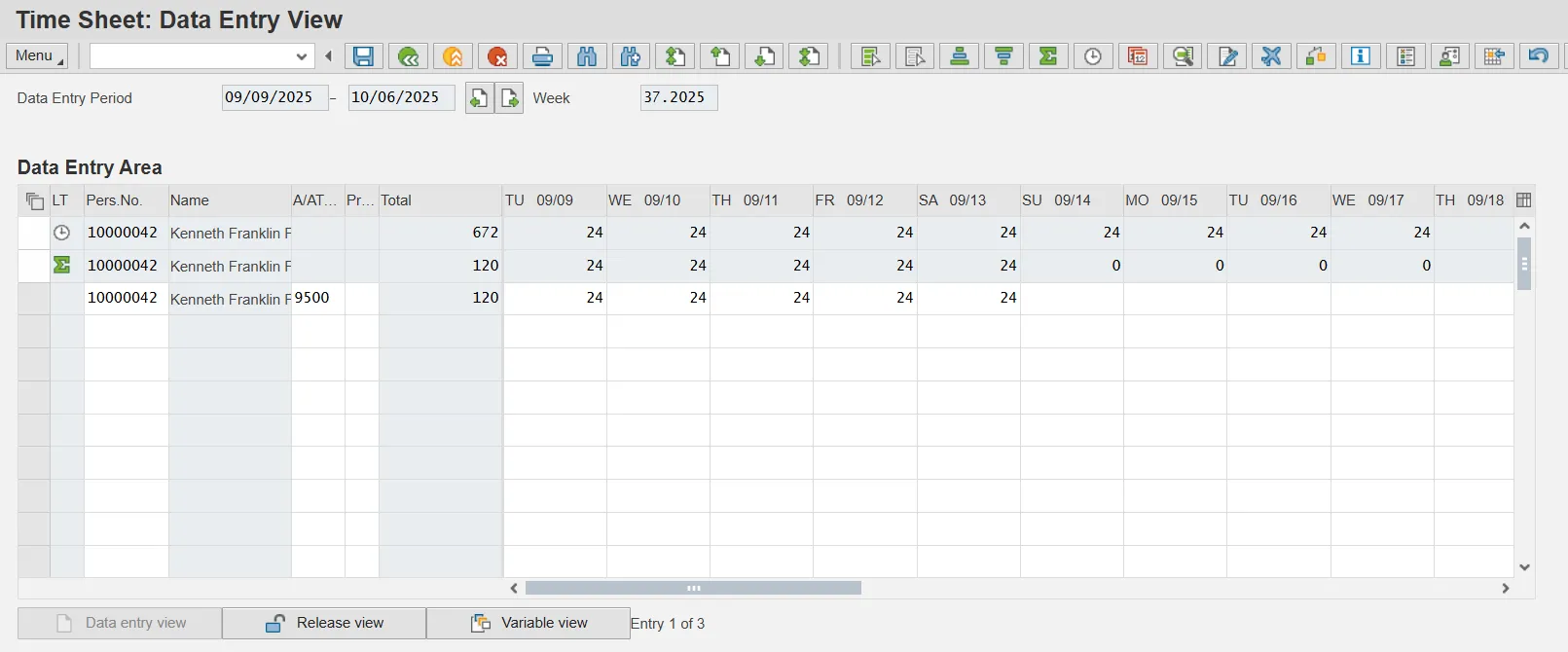Toggle select-all rows icon in table header
The height and width of the screenshot is (652, 1568).
point(34,200)
